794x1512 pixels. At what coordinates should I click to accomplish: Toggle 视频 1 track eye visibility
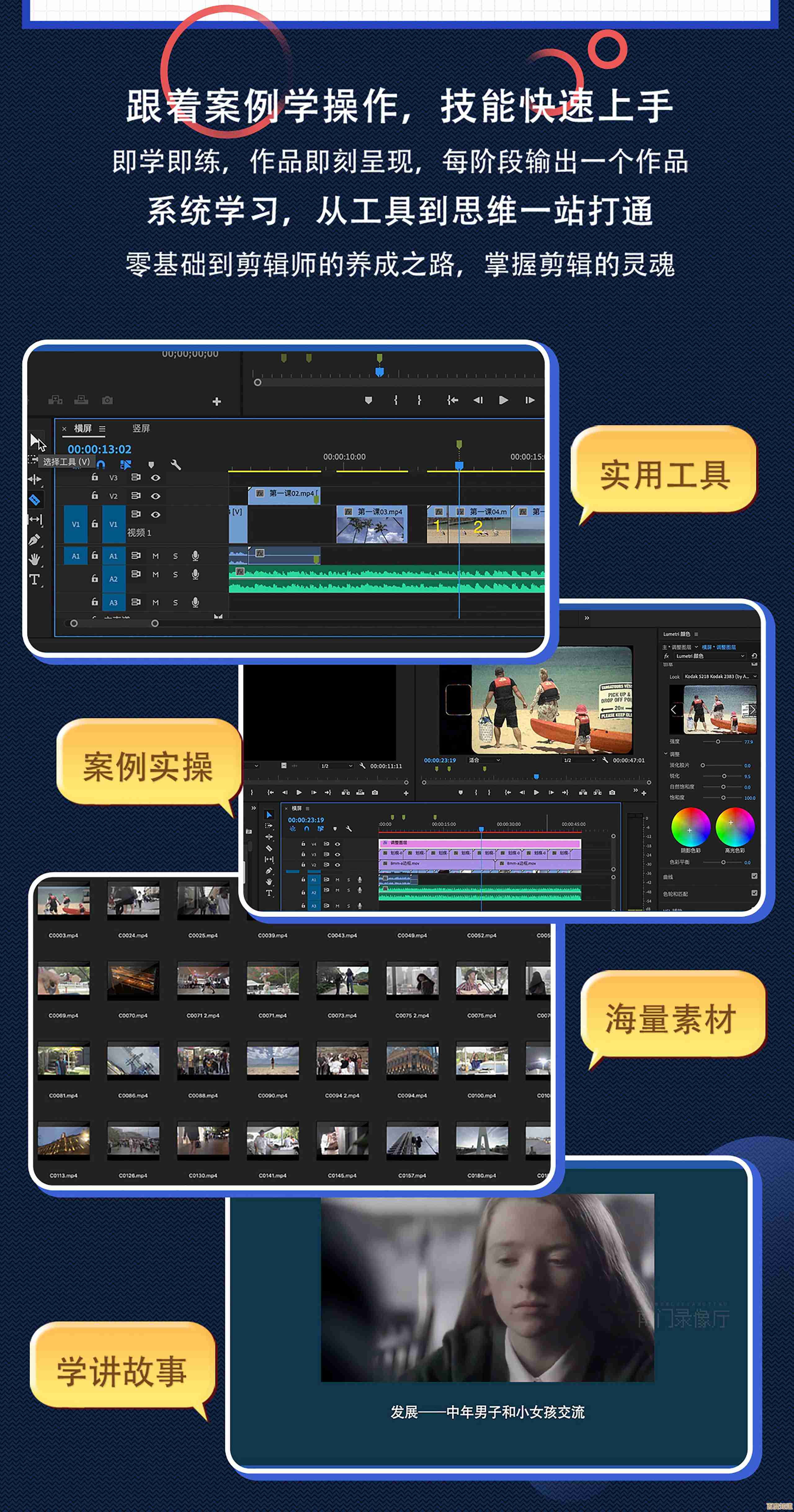(155, 515)
